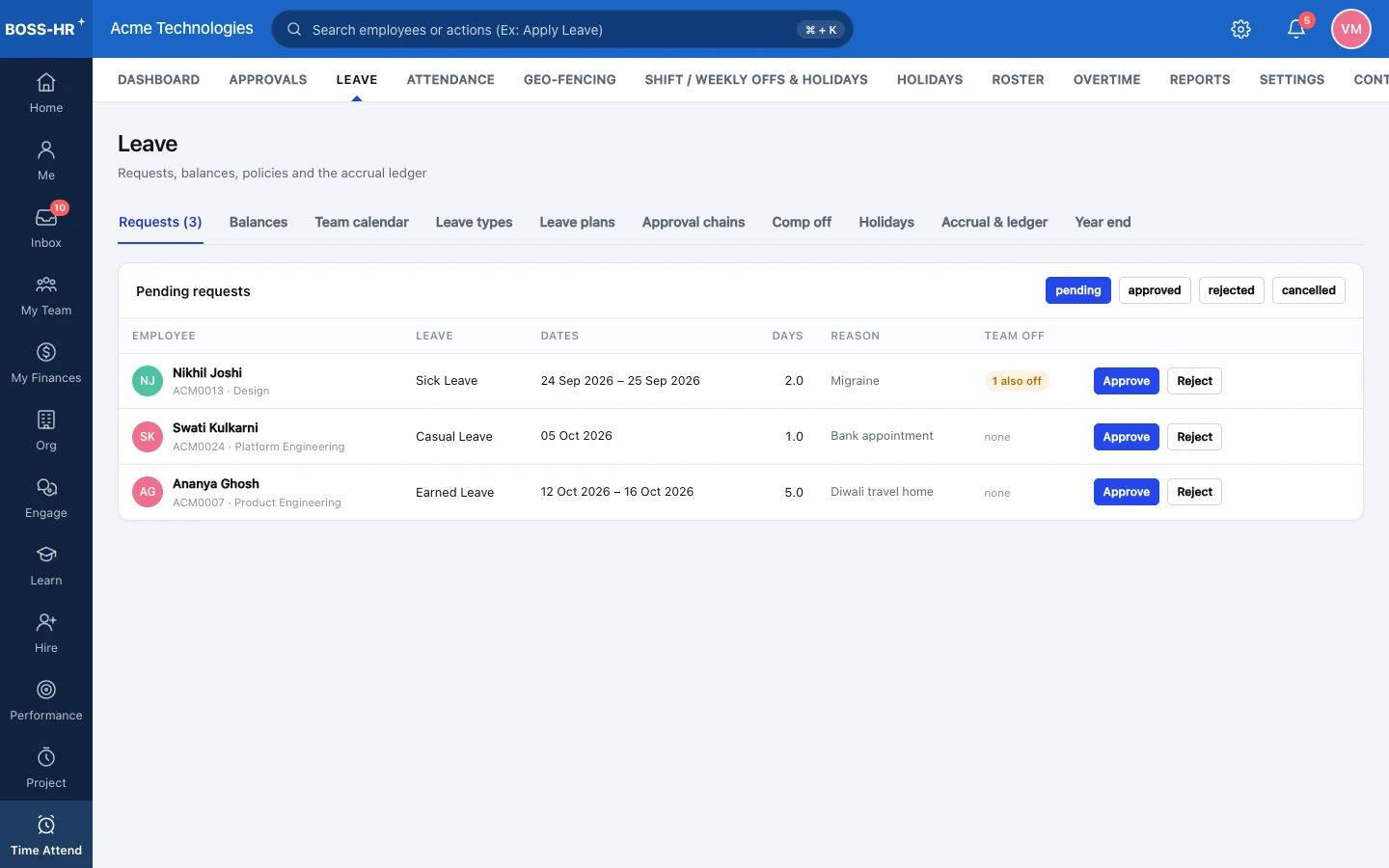
Task: Open the Engage chat icon
Action: coord(46,498)
